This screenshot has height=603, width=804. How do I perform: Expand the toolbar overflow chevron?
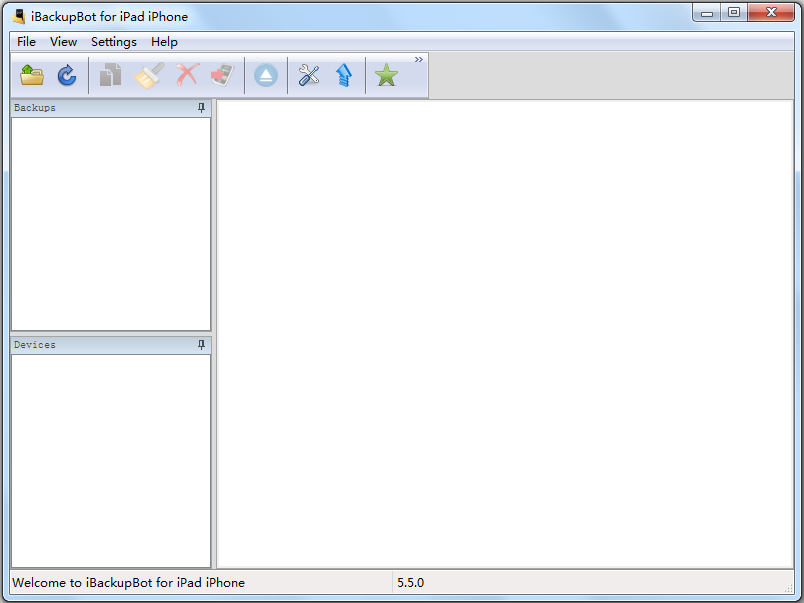click(x=419, y=59)
